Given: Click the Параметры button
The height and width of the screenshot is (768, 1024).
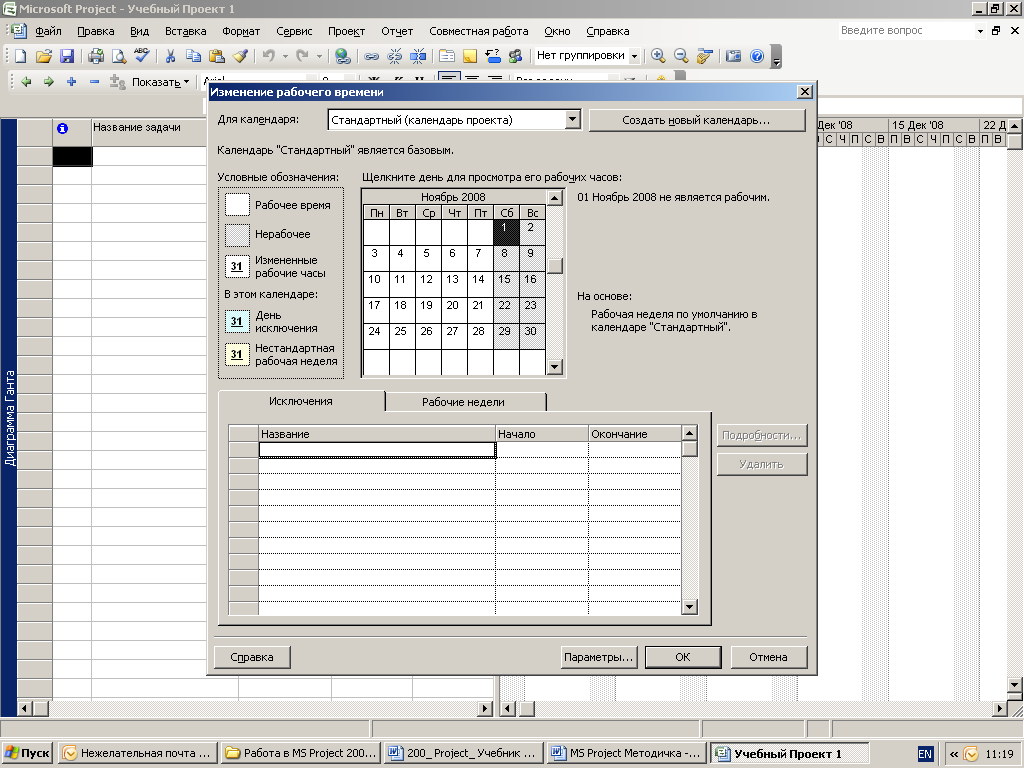Looking at the screenshot, I should tap(599, 657).
